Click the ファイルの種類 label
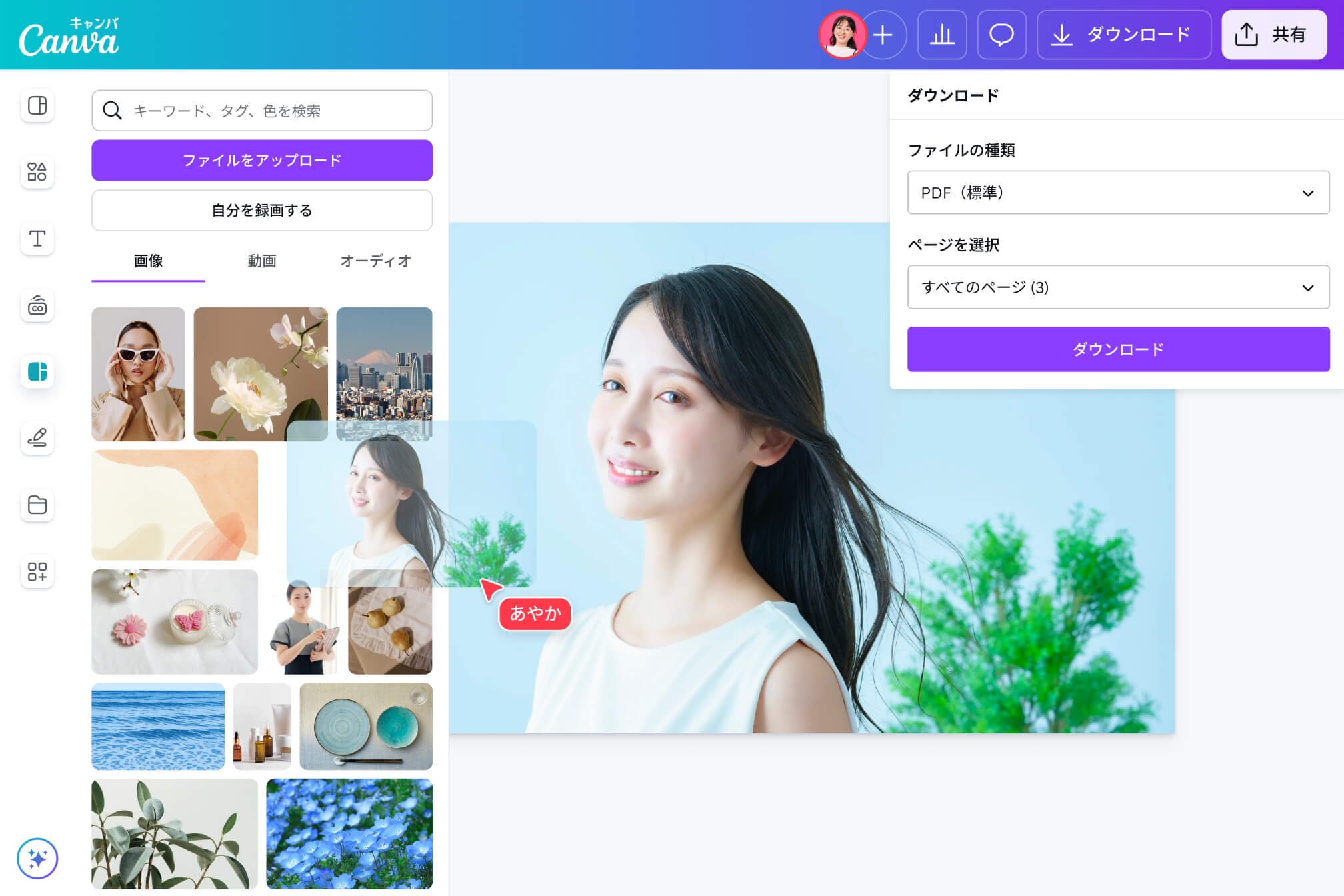The width and height of the screenshot is (1344, 896). pyautogui.click(x=961, y=150)
